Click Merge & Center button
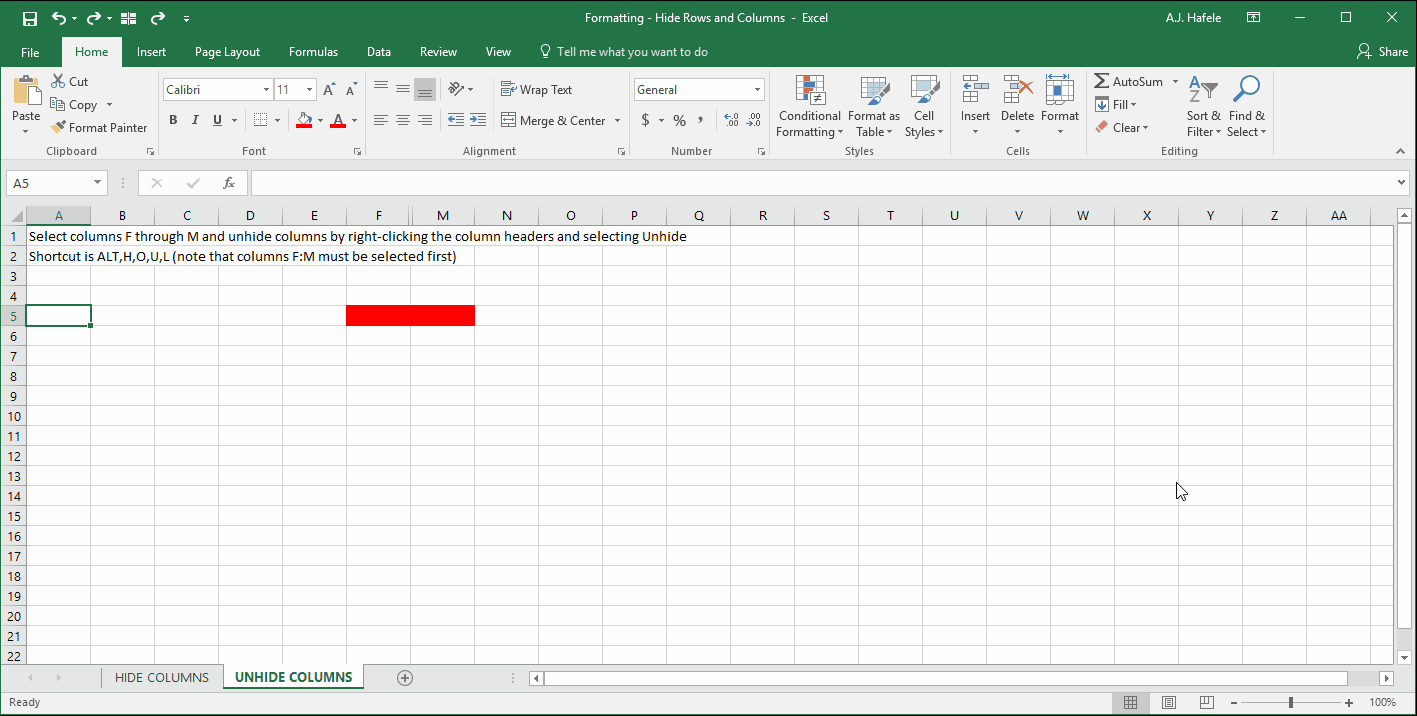The width and height of the screenshot is (1417, 716). pos(553,120)
